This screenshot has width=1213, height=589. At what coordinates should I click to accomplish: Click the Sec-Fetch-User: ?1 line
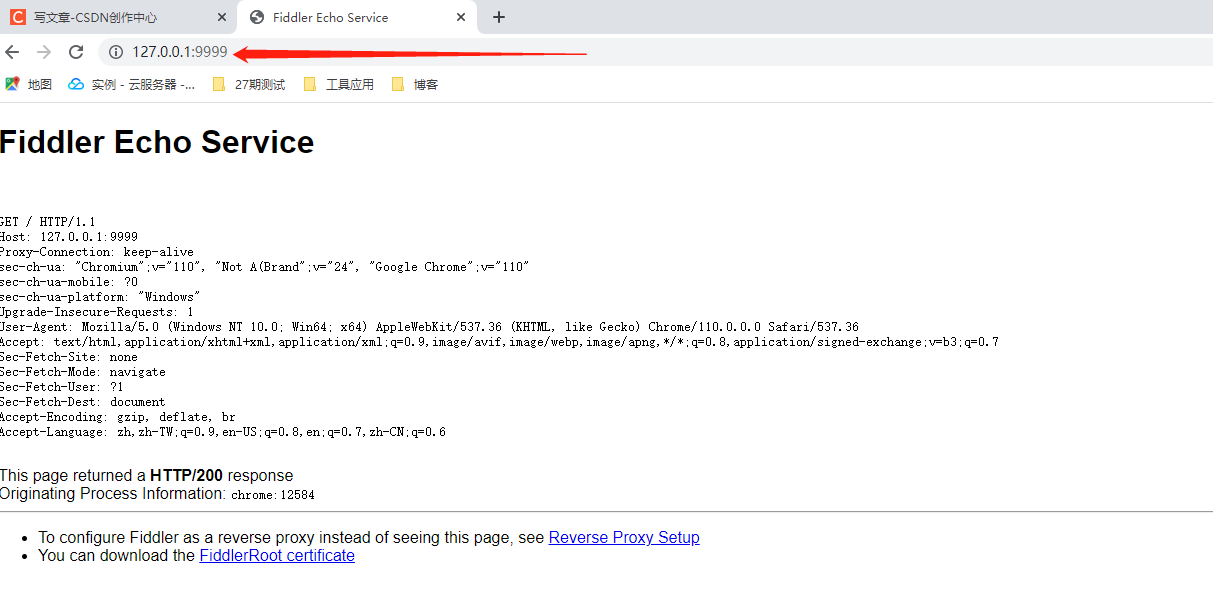click(62, 387)
